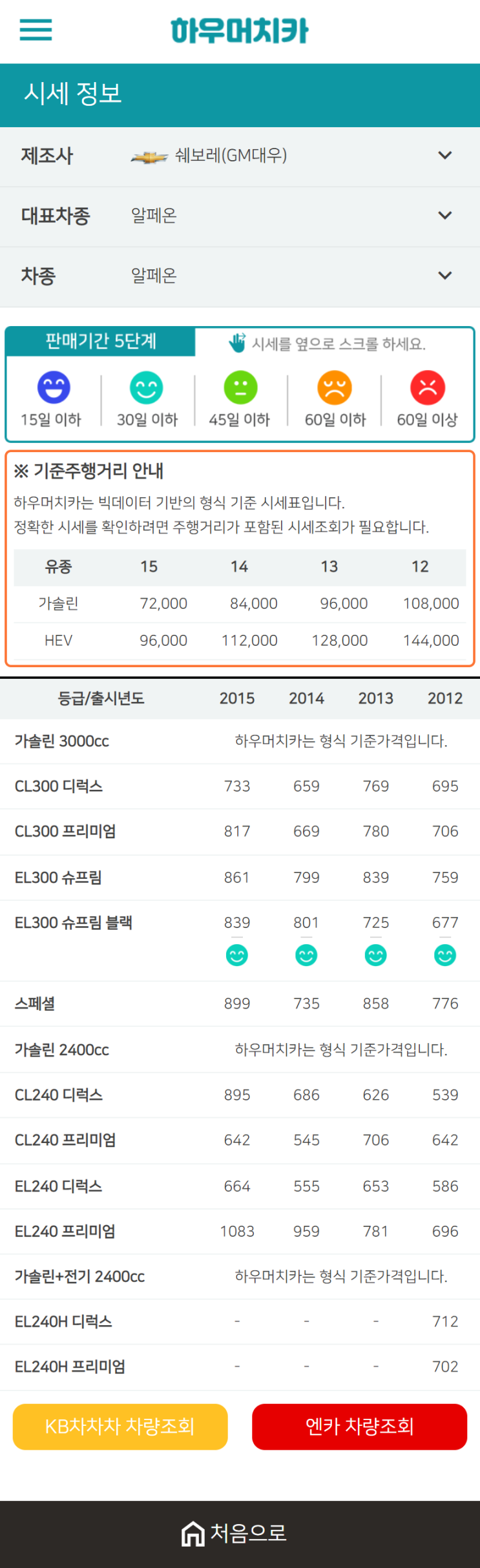
Task: Click price 702 for EL240H 프리미엄 2012
Action: pos(445,1367)
